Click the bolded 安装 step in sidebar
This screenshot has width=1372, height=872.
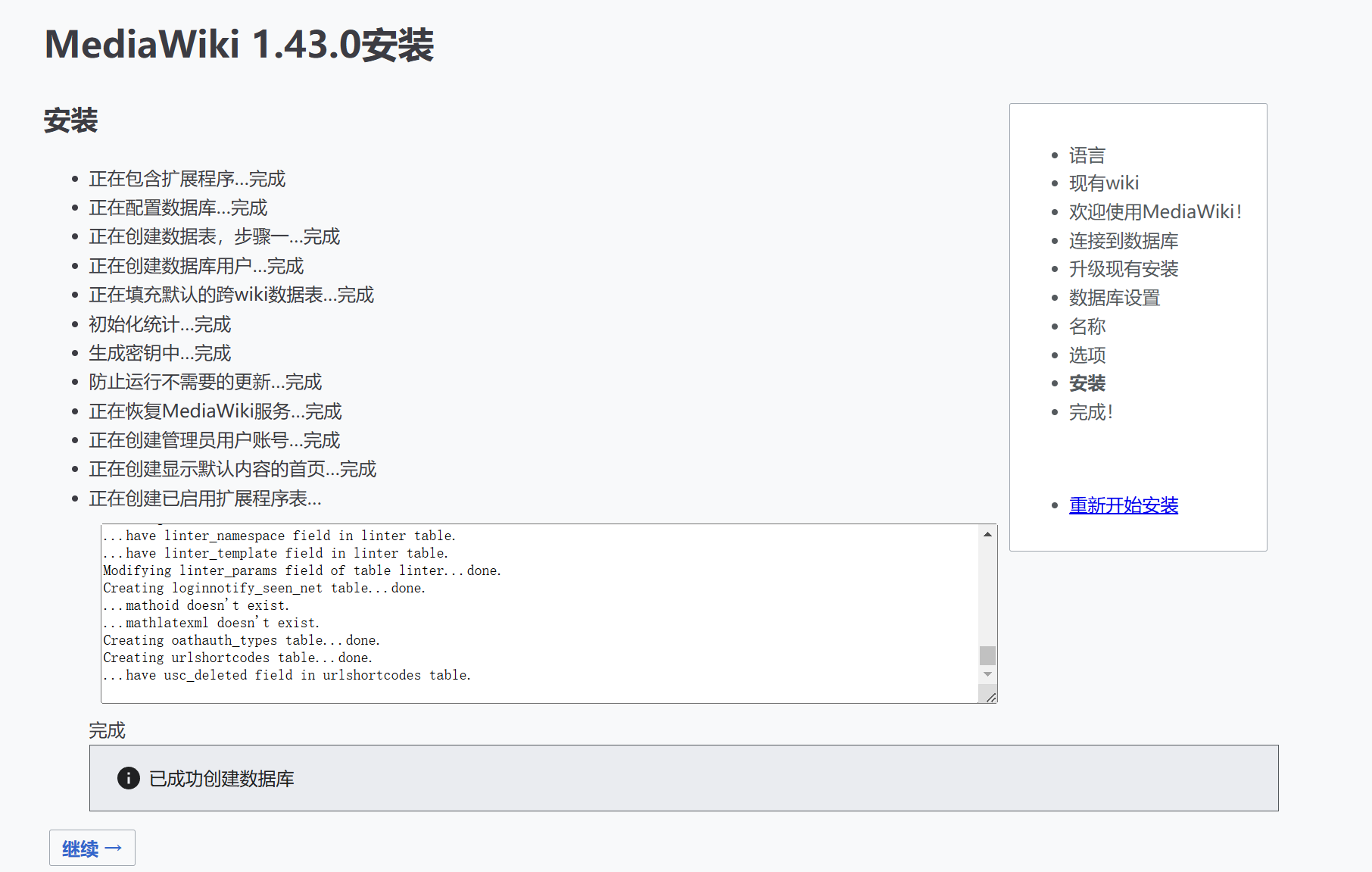(1086, 383)
